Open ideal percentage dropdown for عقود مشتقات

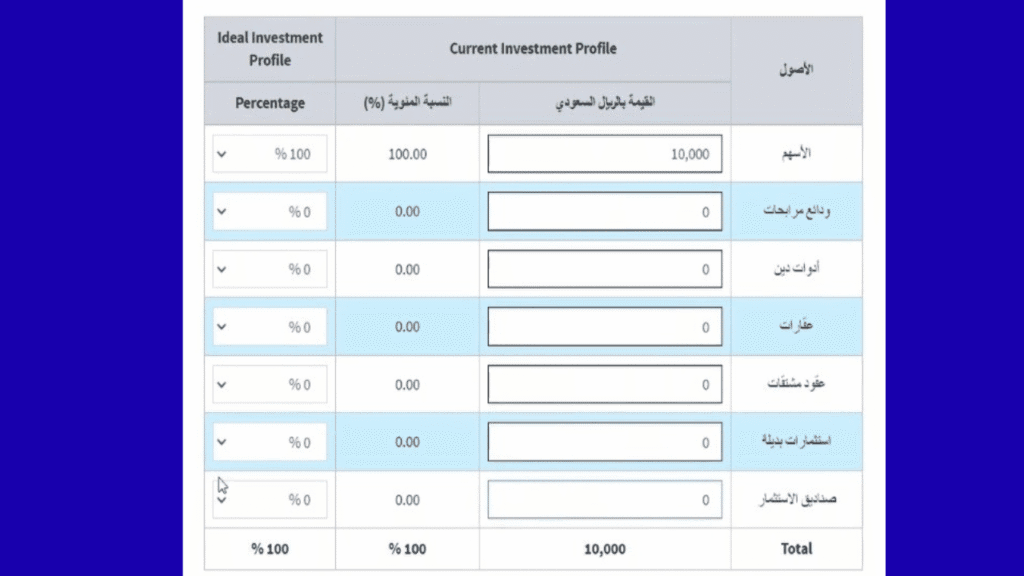[x=269, y=385]
